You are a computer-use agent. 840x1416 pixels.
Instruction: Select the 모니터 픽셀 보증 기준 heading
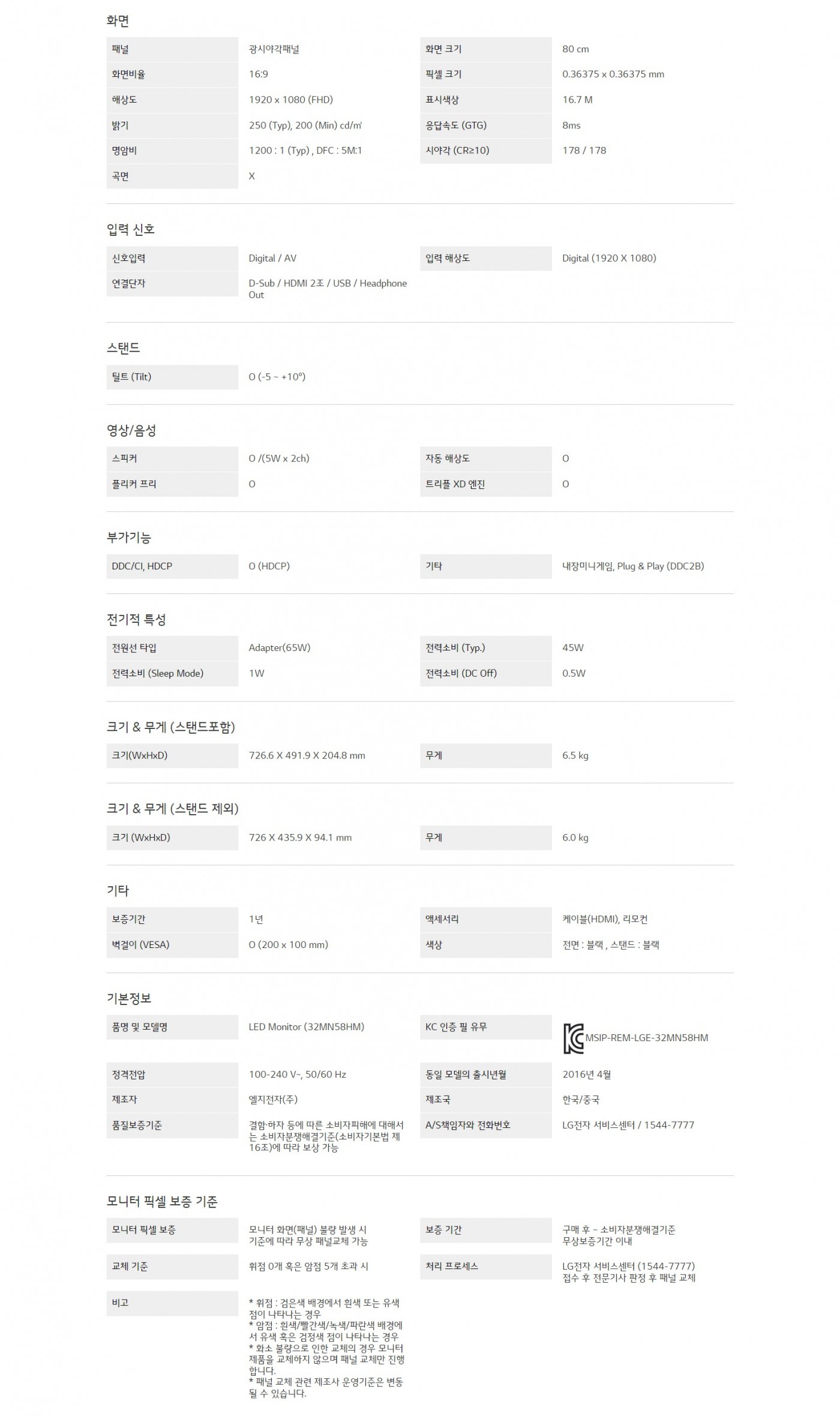pos(162,1201)
